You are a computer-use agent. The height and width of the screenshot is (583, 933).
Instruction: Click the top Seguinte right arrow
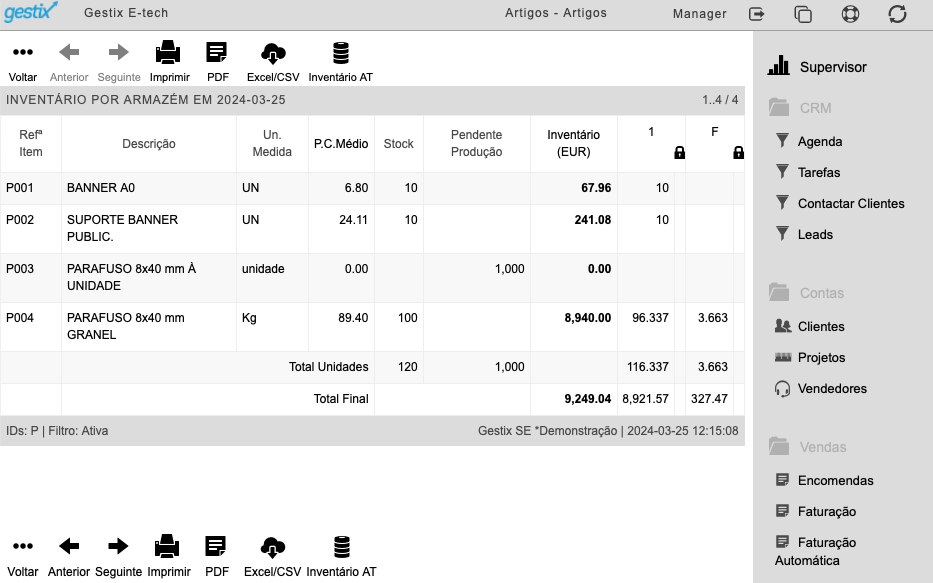pyautogui.click(x=119, y=52)
